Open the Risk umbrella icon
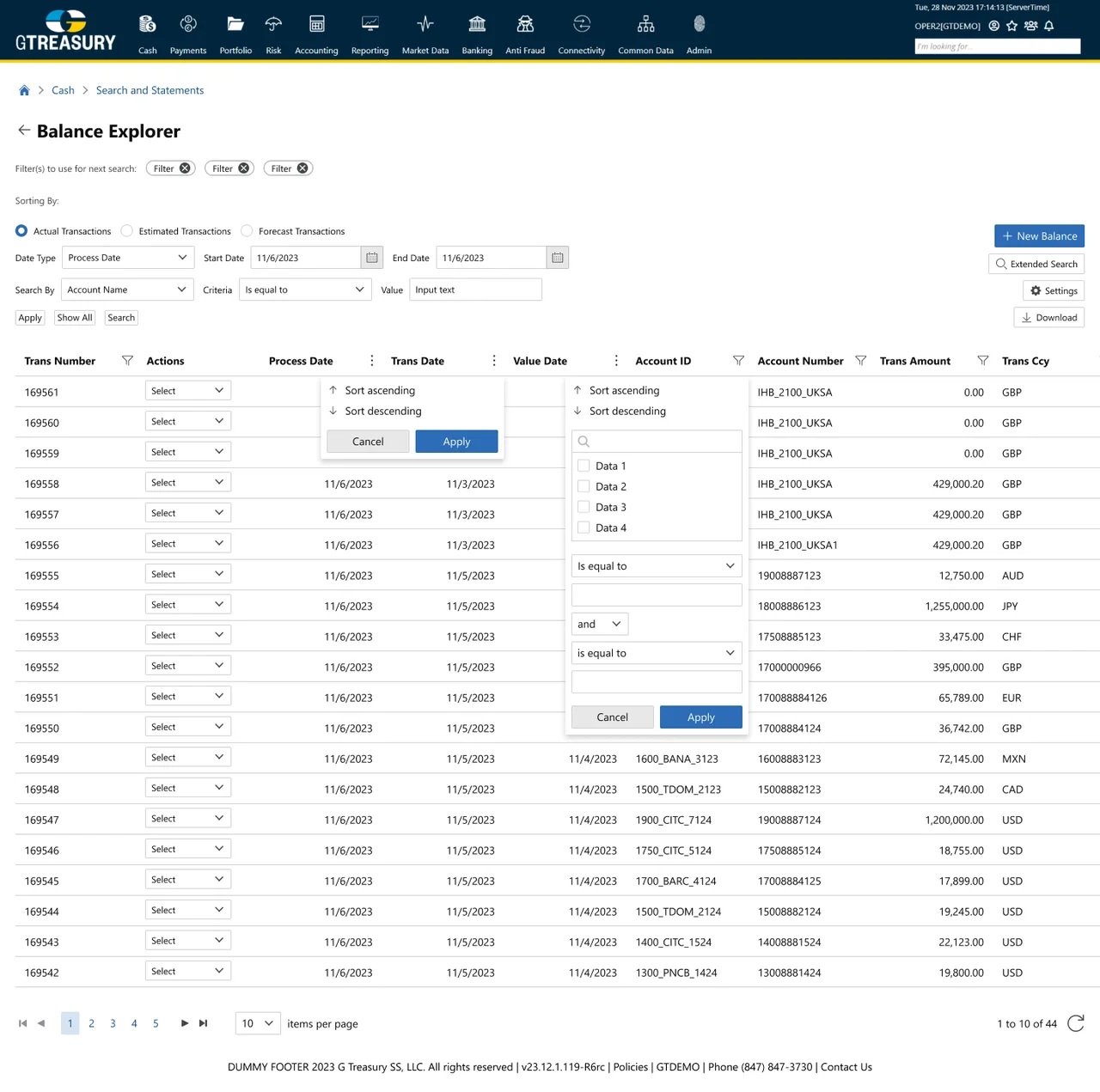The height and width of the screenshot is (1092, 1100). click(x=273, y=24)
